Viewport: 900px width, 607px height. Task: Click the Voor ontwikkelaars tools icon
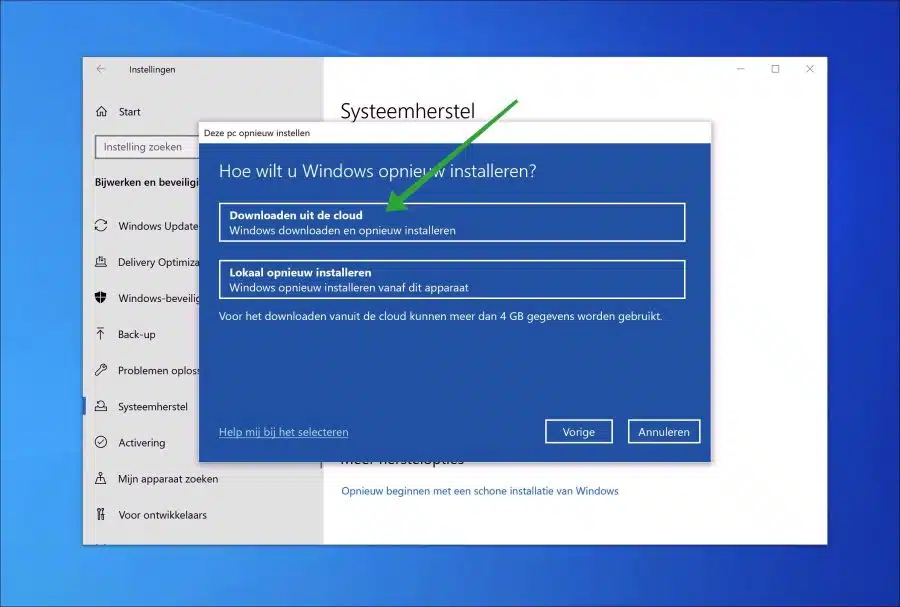click(101, 515)
